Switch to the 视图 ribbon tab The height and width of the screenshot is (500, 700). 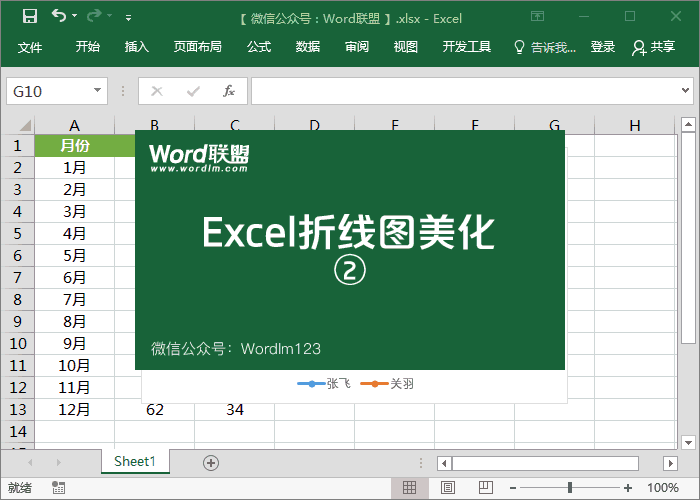click(405, 46)
